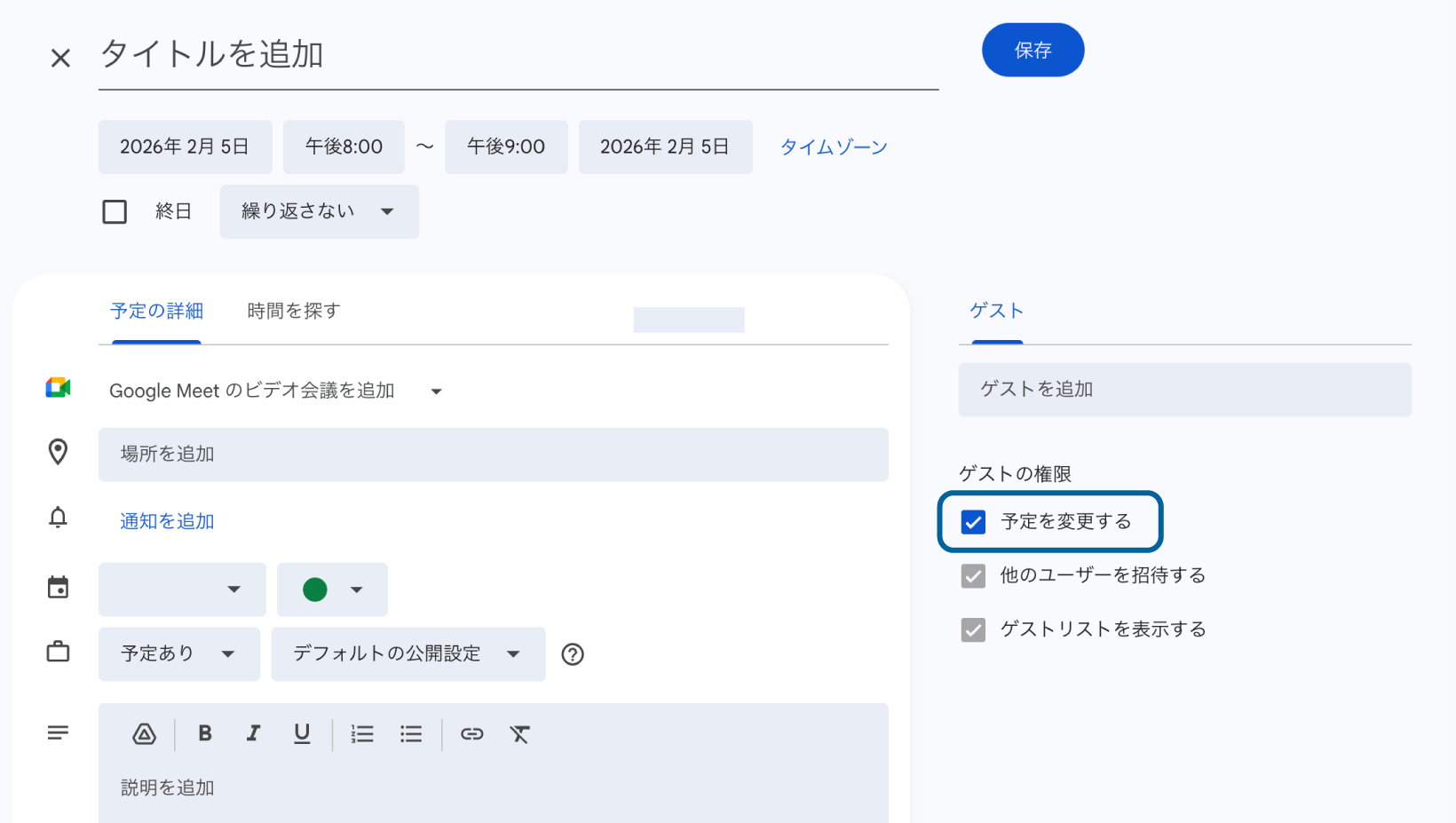Click the ゲストを追加 input field
The height and width of the screenshot is (823, 1456).
tap(1183, 390)
